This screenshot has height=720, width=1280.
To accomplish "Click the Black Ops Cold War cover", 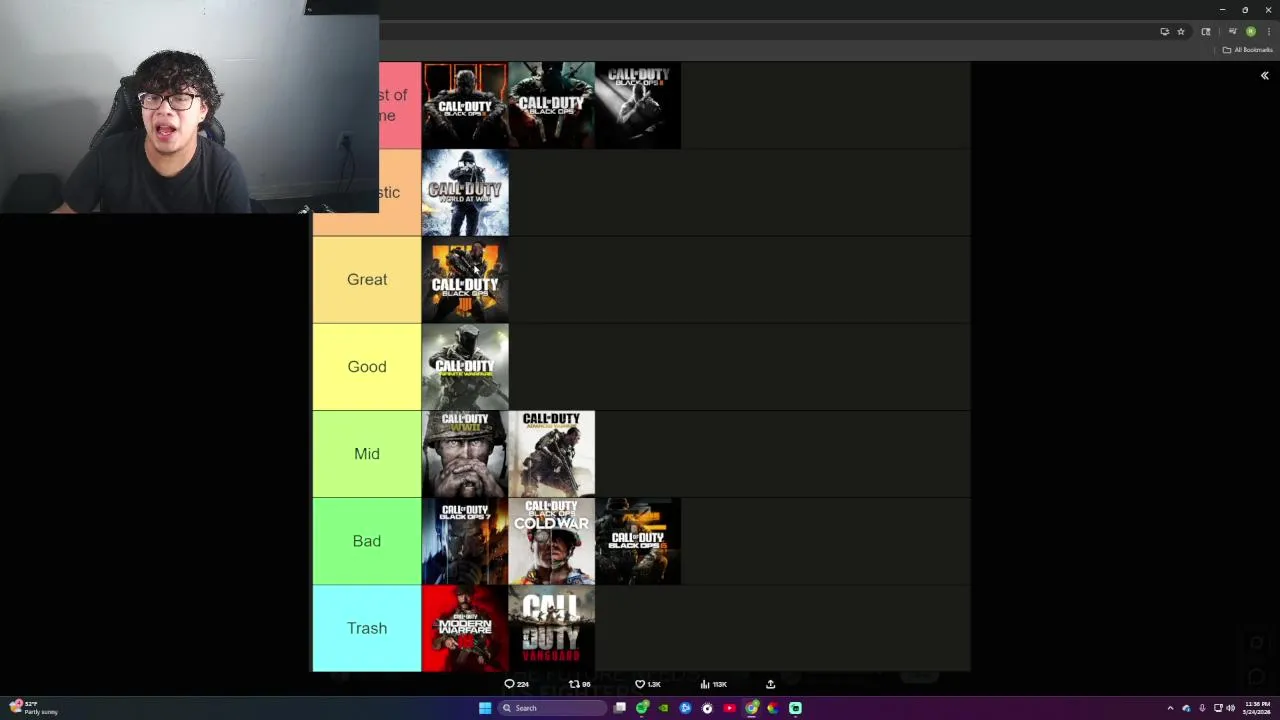I will [552, 541].
